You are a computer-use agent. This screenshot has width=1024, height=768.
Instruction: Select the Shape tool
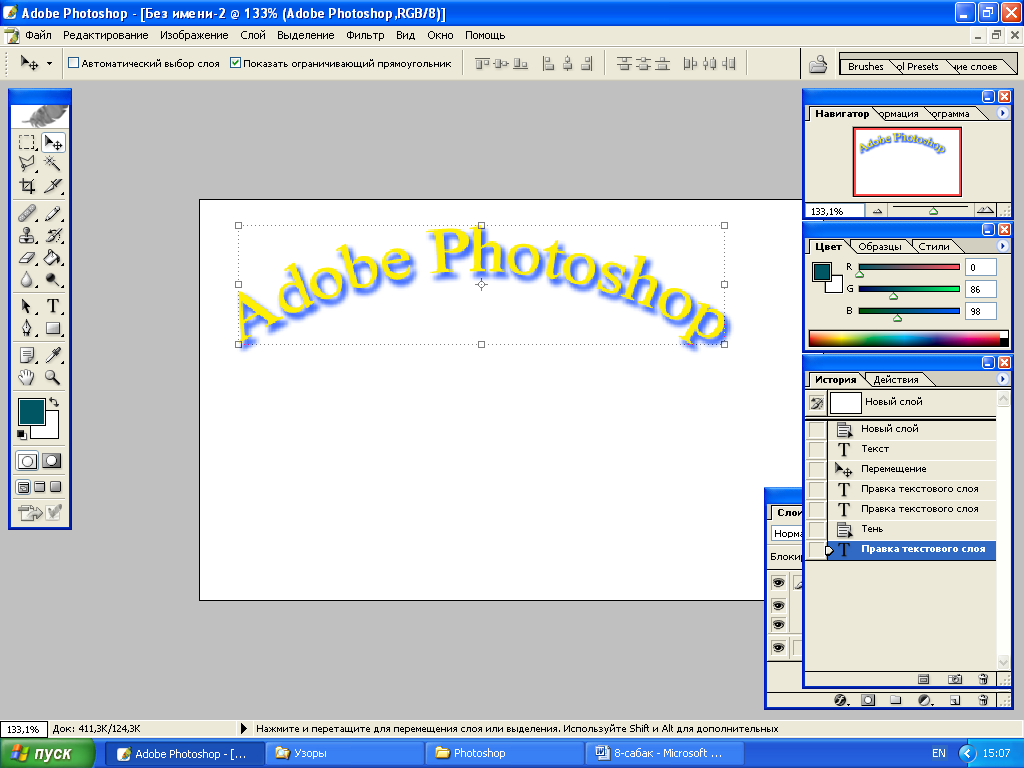tap(53, 328)
